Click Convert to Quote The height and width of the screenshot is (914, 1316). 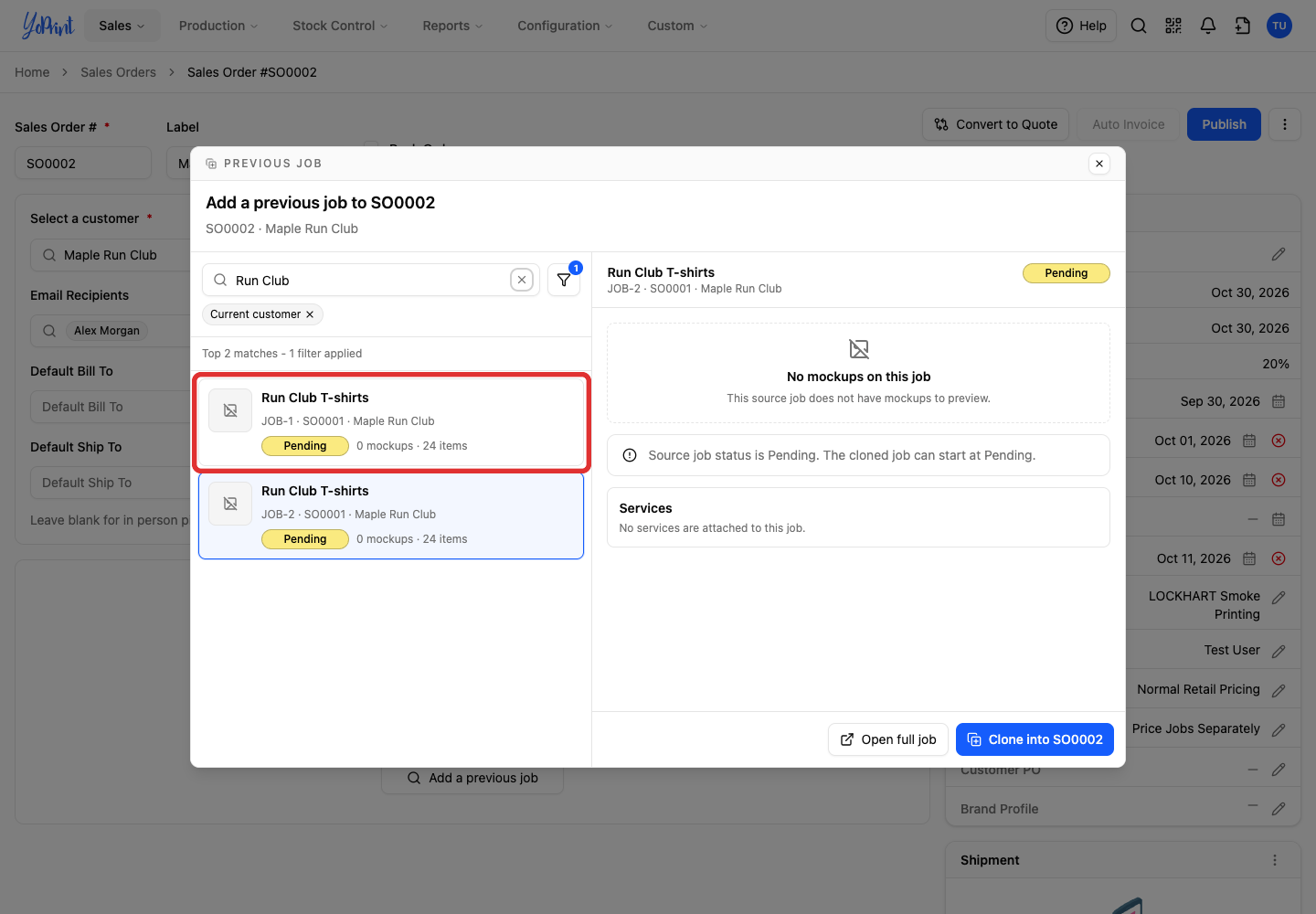(x=996, y=124)
